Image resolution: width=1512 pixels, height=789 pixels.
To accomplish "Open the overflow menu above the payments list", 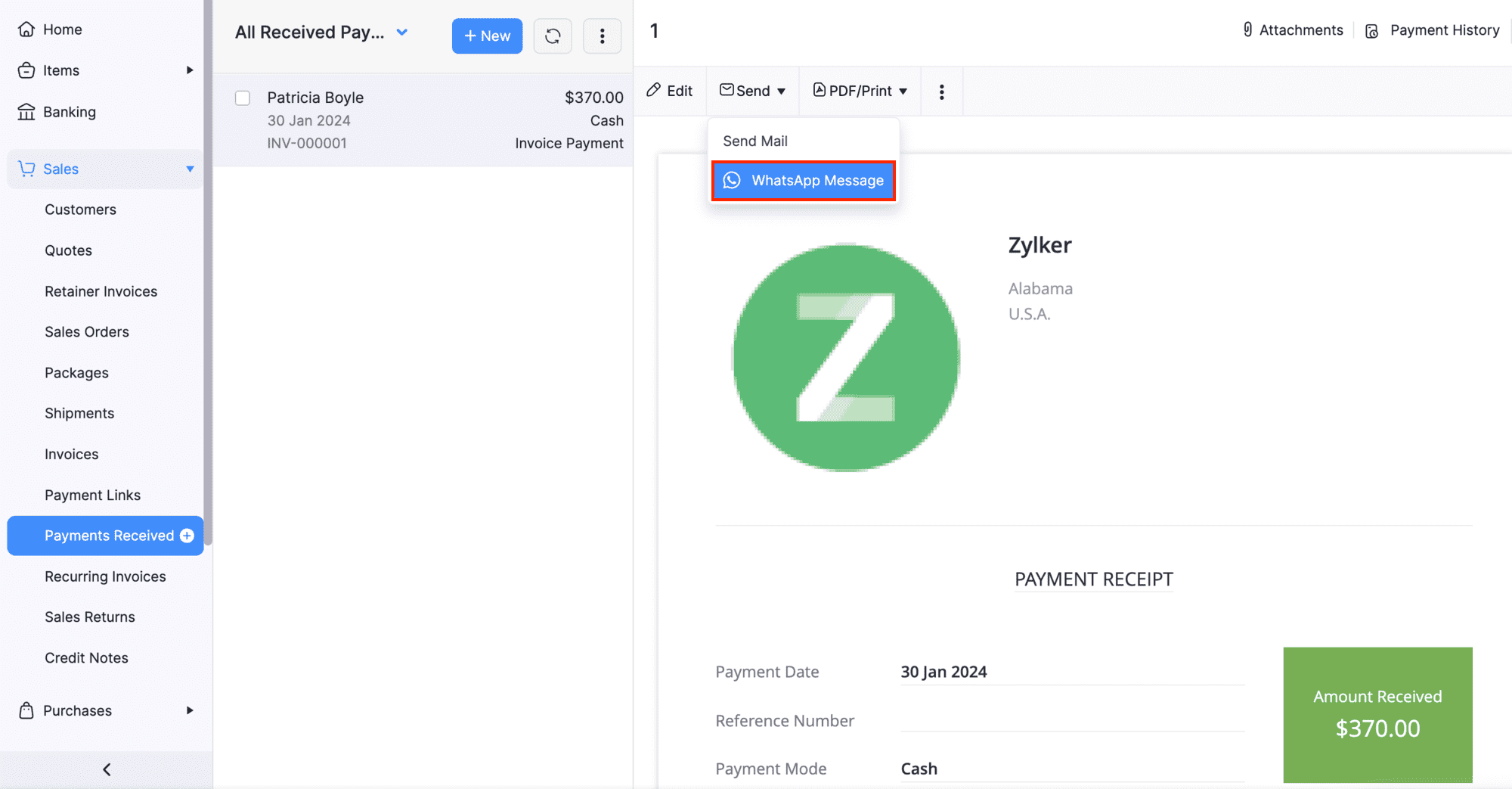I will pos(602,36).
